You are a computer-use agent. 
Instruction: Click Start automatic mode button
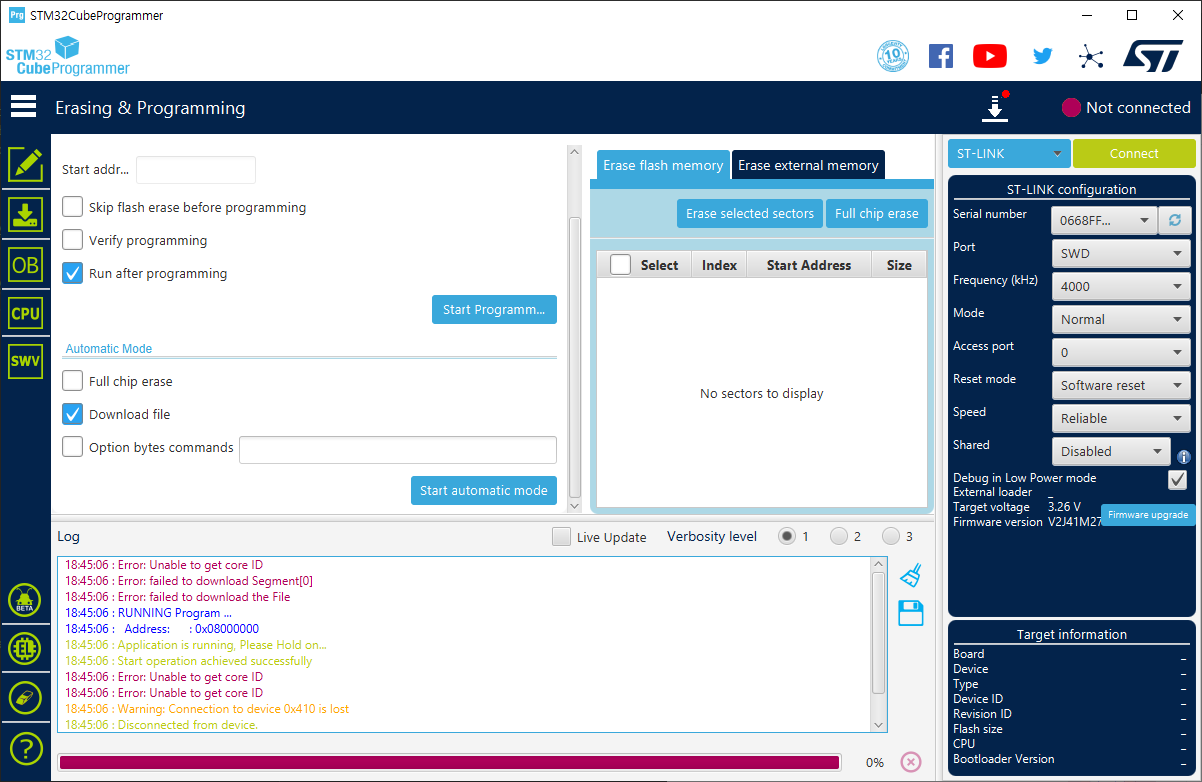484,490
